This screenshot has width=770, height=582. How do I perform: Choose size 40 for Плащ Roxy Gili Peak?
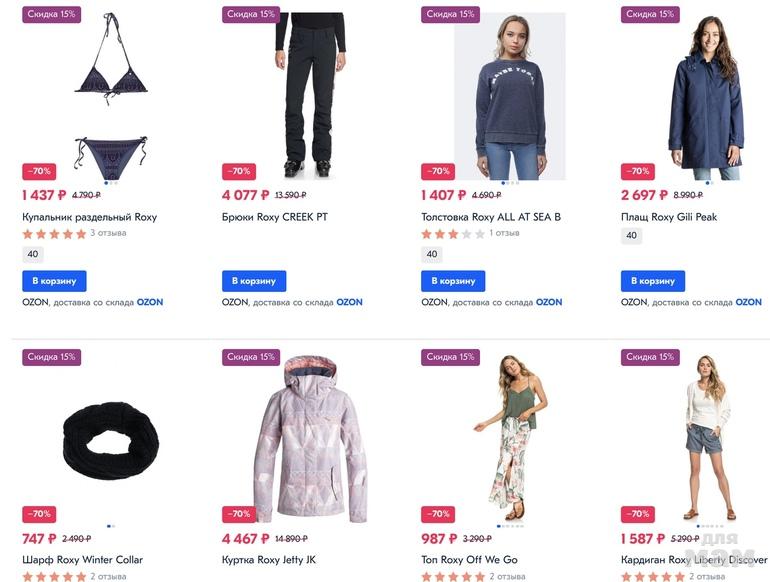coord(632,235)
